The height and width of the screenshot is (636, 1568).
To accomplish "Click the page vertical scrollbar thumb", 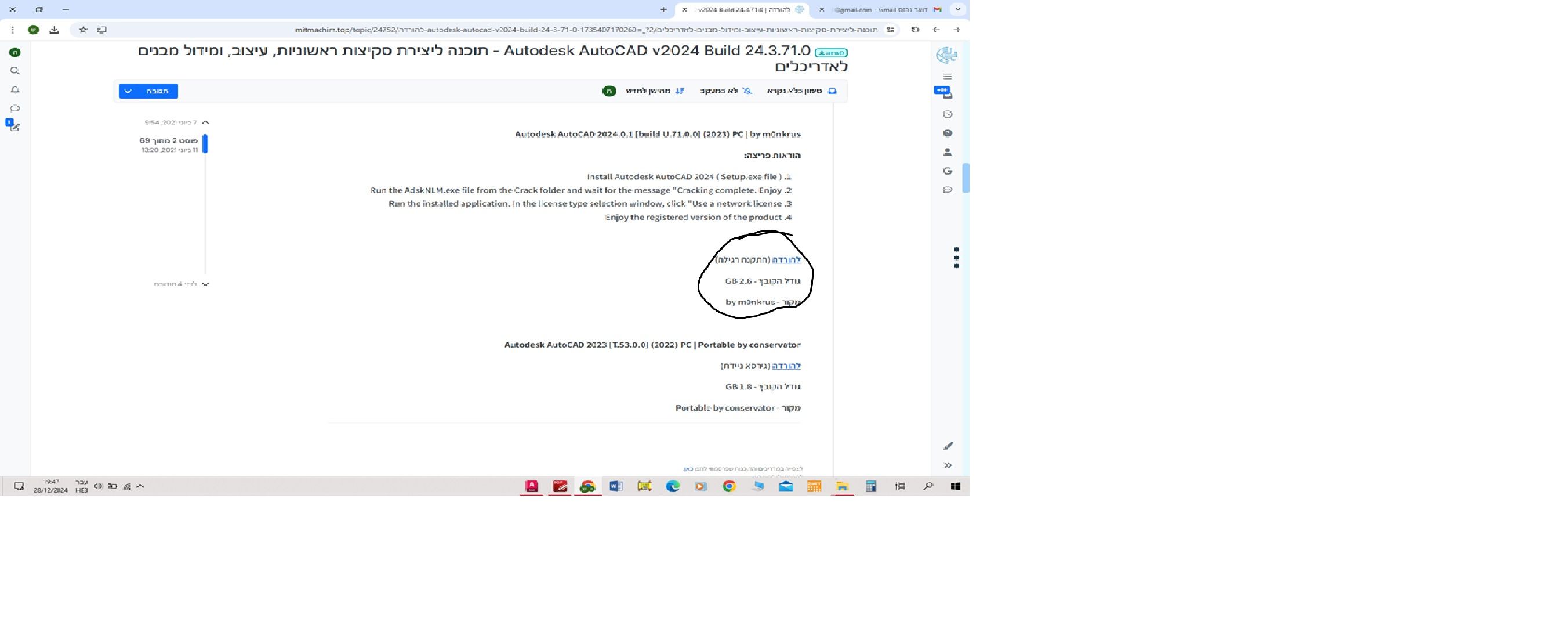I will click(x=966, y=178).
